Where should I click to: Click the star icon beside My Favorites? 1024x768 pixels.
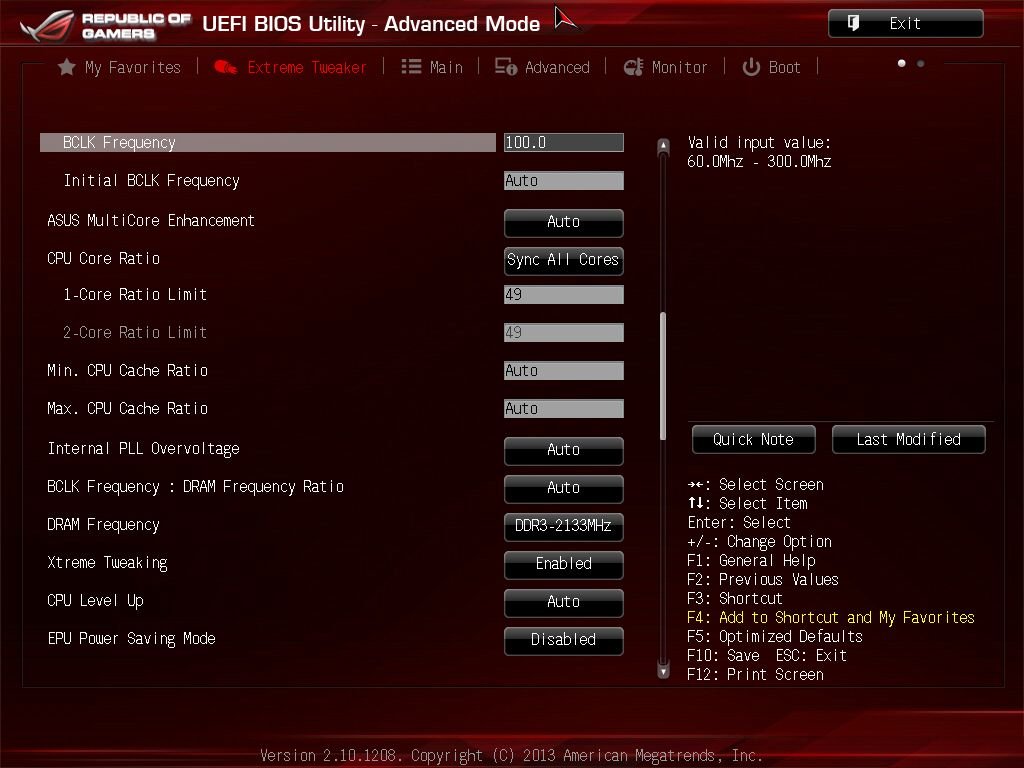pos(67,67)
